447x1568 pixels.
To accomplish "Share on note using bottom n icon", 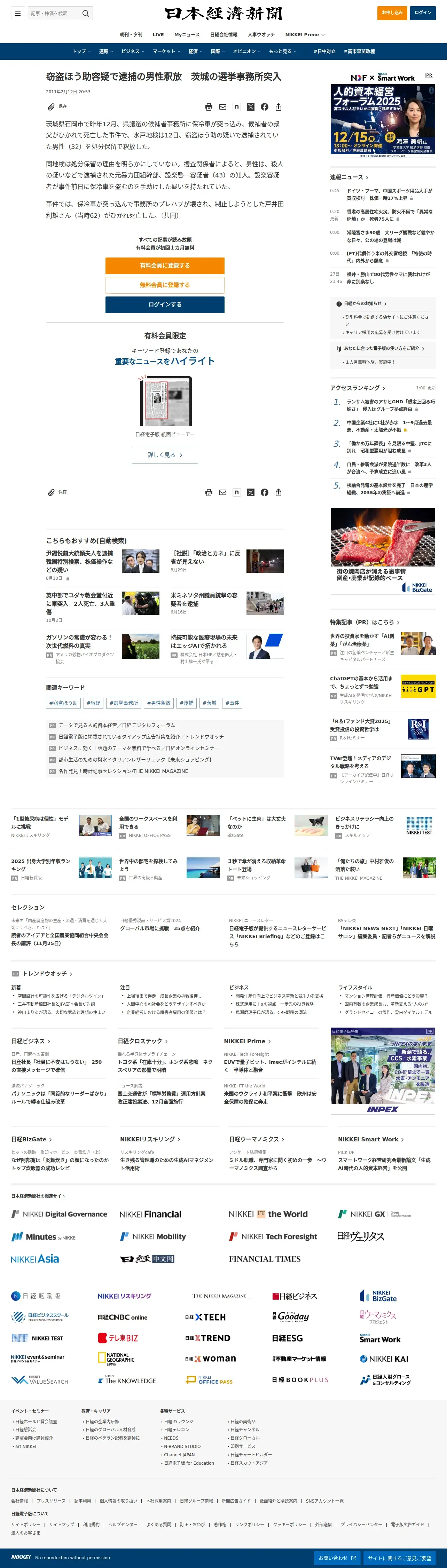I will pos(237,492).
